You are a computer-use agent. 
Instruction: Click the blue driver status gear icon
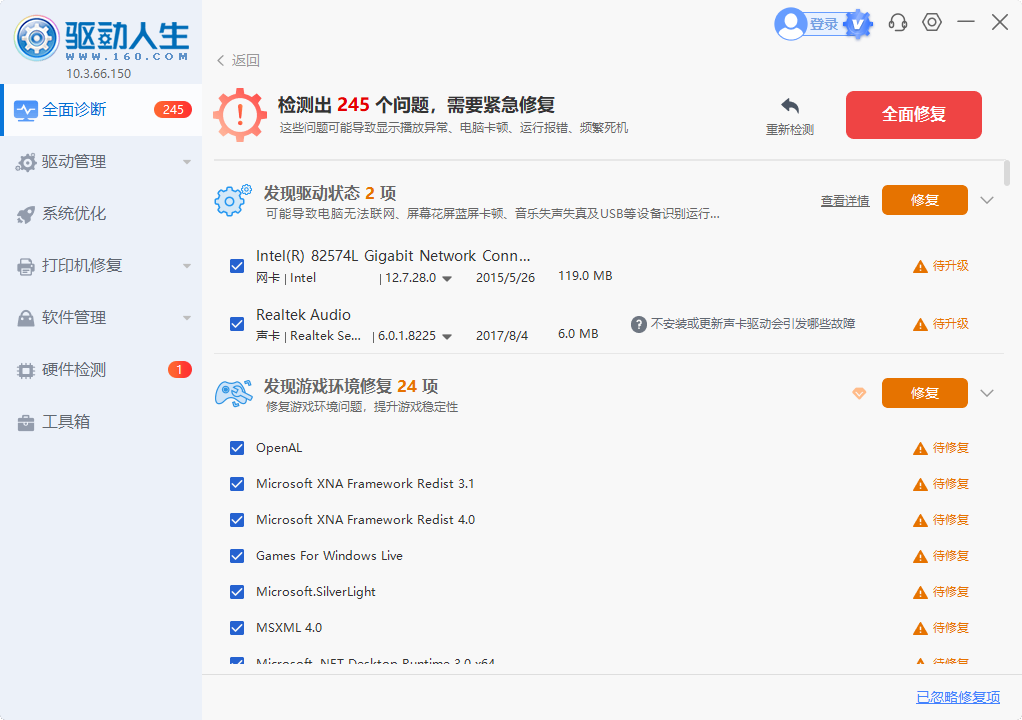point(233,200)
